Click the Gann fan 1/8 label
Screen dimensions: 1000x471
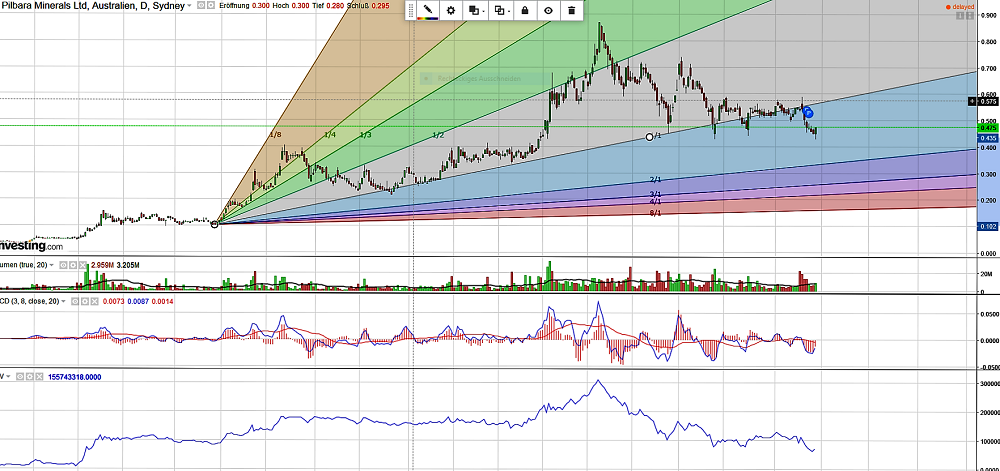point(276,135)
